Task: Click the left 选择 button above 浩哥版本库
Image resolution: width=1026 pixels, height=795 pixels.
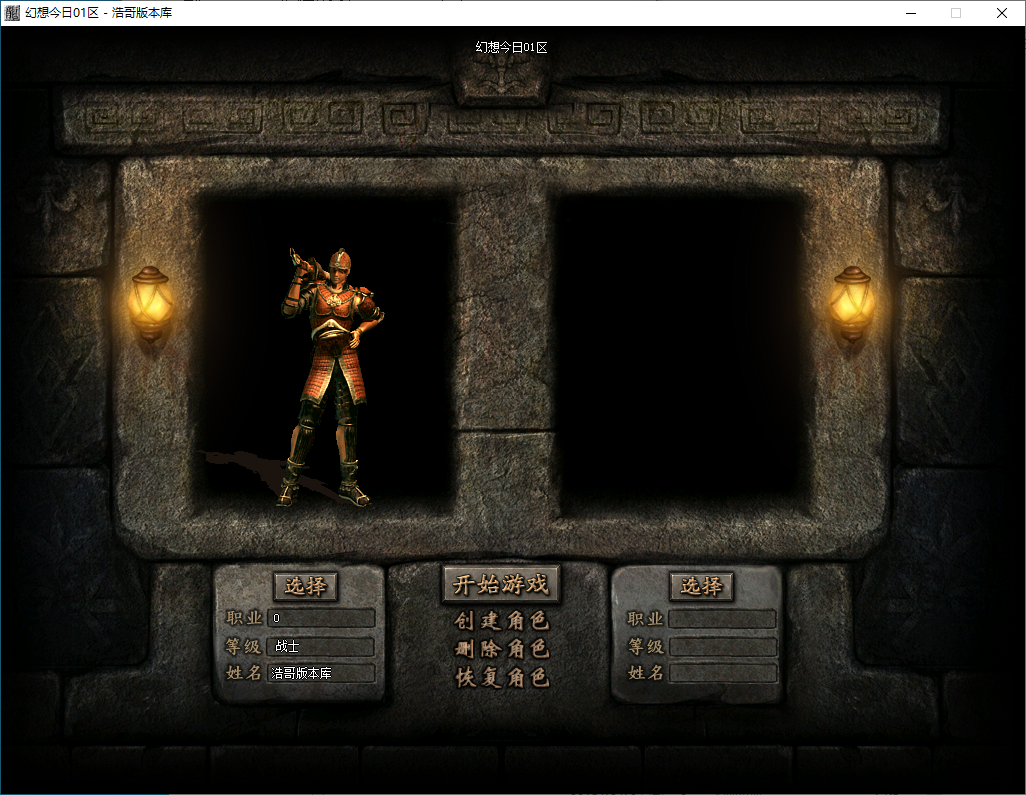Action: pyautogui.click(x=305, y=586)
